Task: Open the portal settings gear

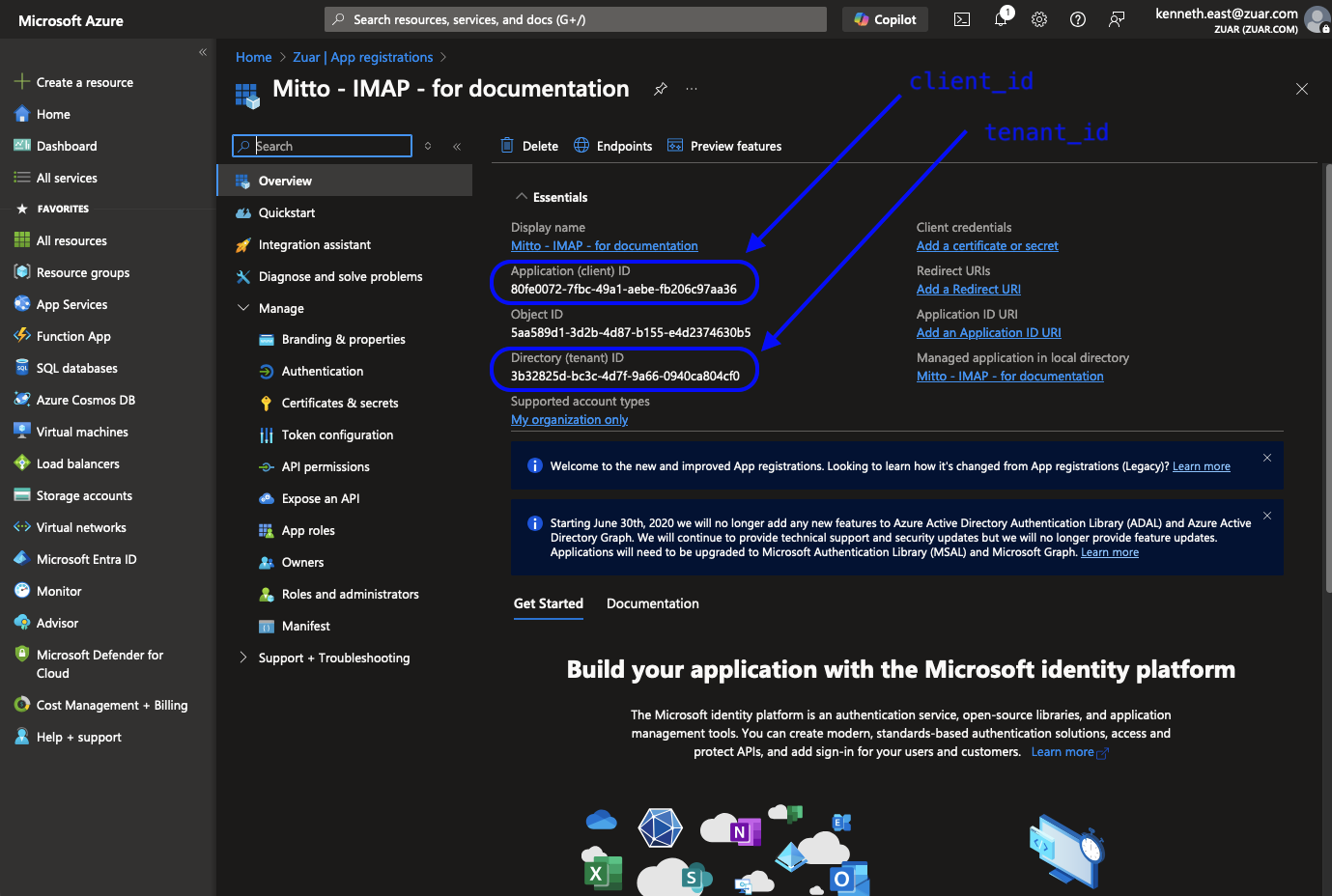Action: pyautogui.click(x=1039, y=19)
